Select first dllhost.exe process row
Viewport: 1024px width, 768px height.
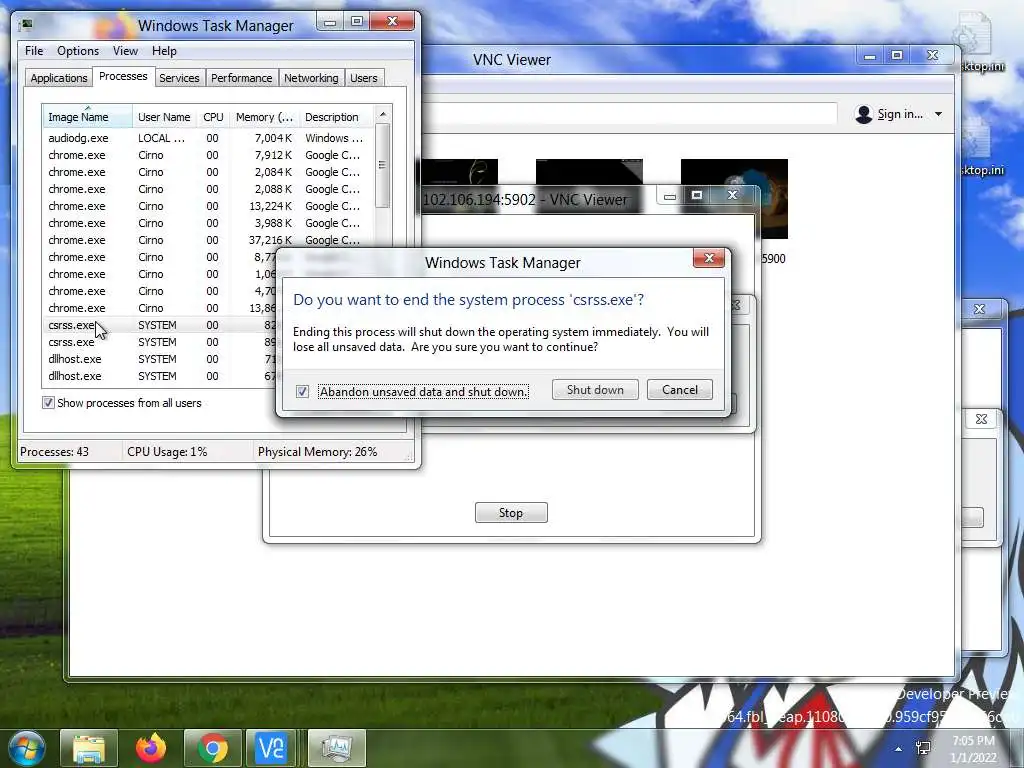pyautogui.click(x=159, y=359)
